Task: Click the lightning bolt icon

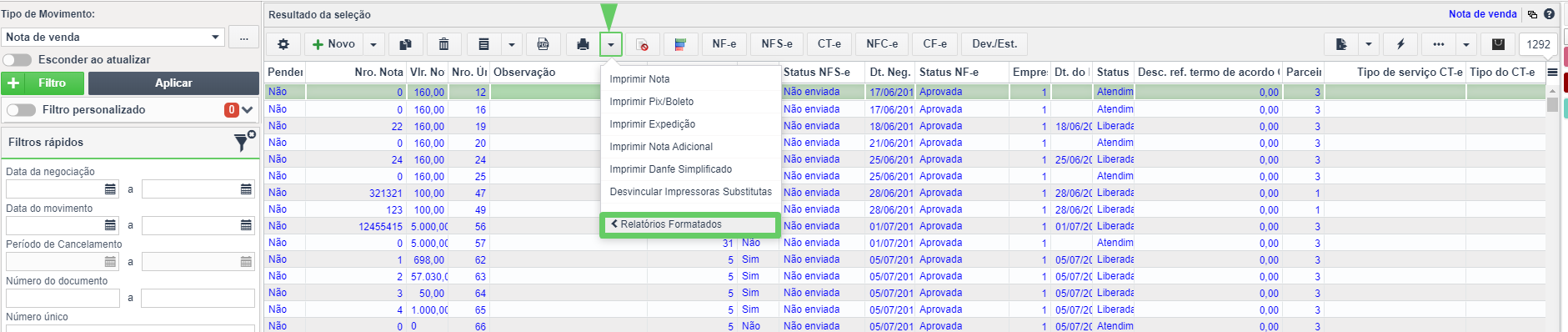Action: [x=1400, y=44]
